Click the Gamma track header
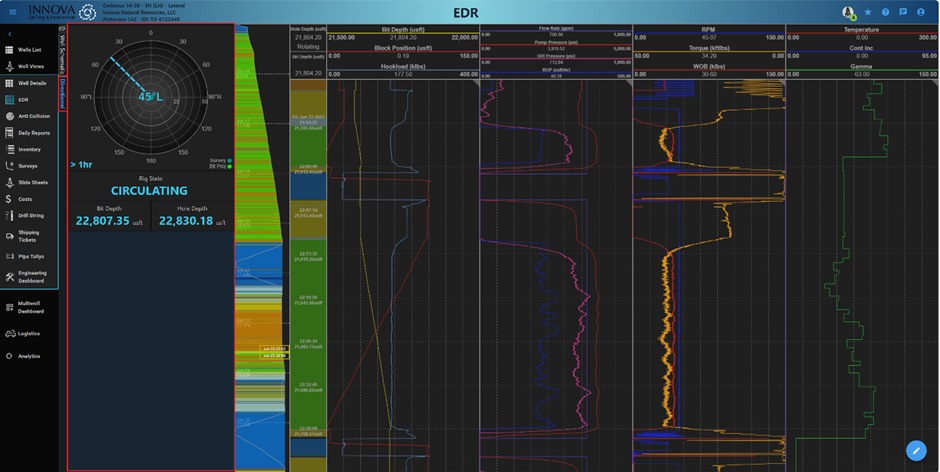 pyautogui.click(x=860, y=66)
